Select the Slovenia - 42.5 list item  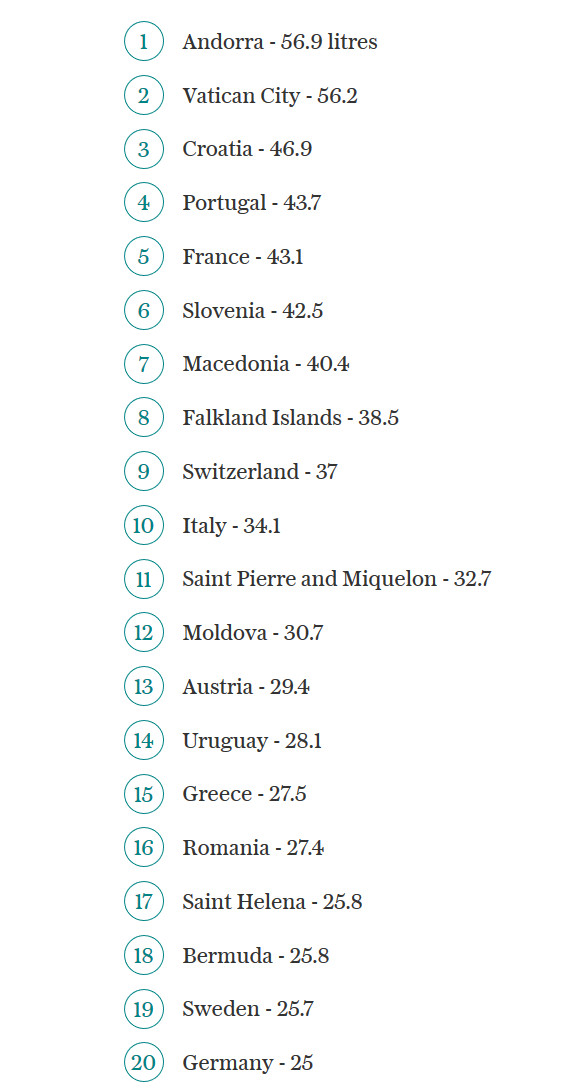pyautogui.click(x=252, y=310)
